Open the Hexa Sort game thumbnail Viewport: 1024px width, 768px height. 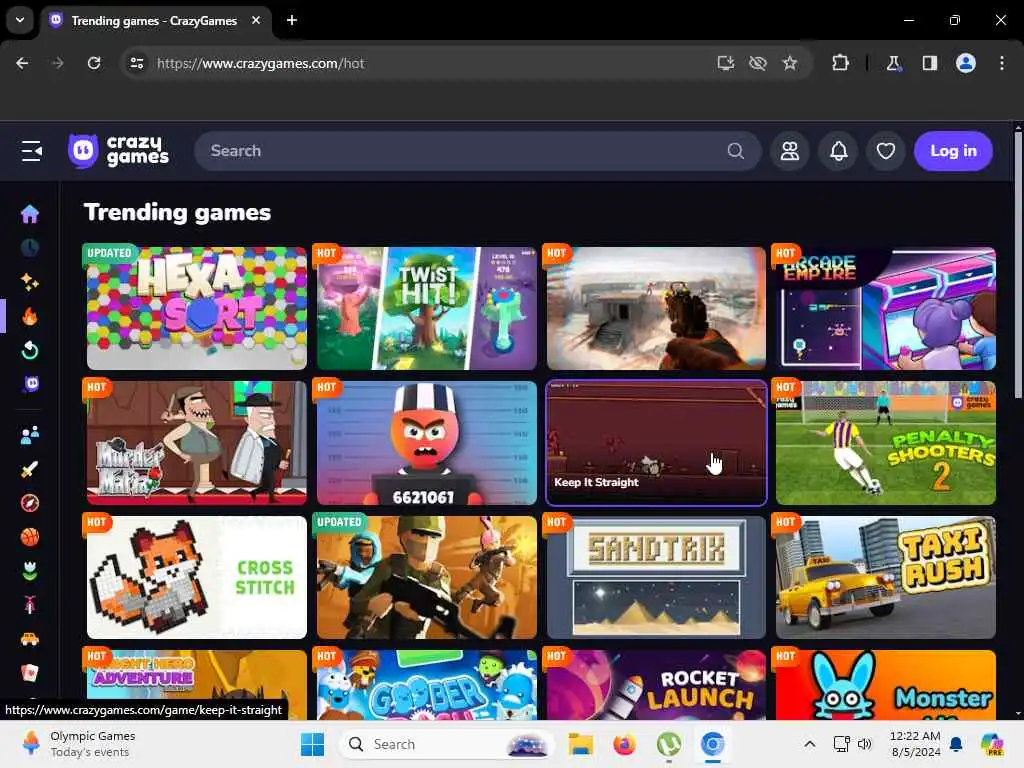[197, 308]
